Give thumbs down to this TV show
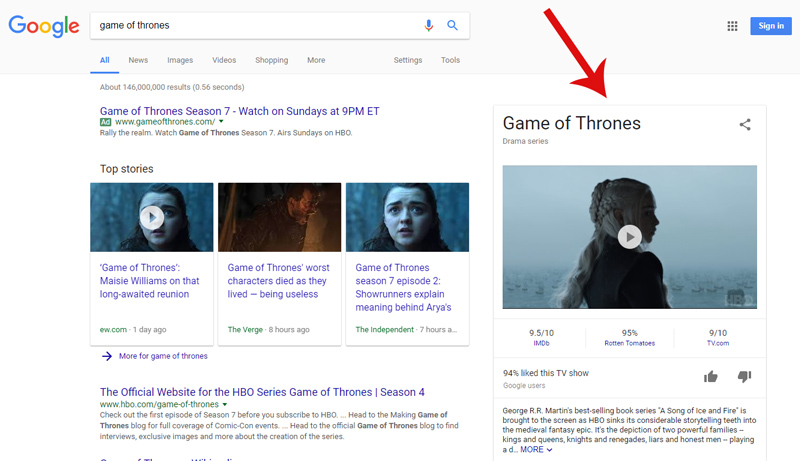This screenshot has width=800, height=461. (744, 377)
